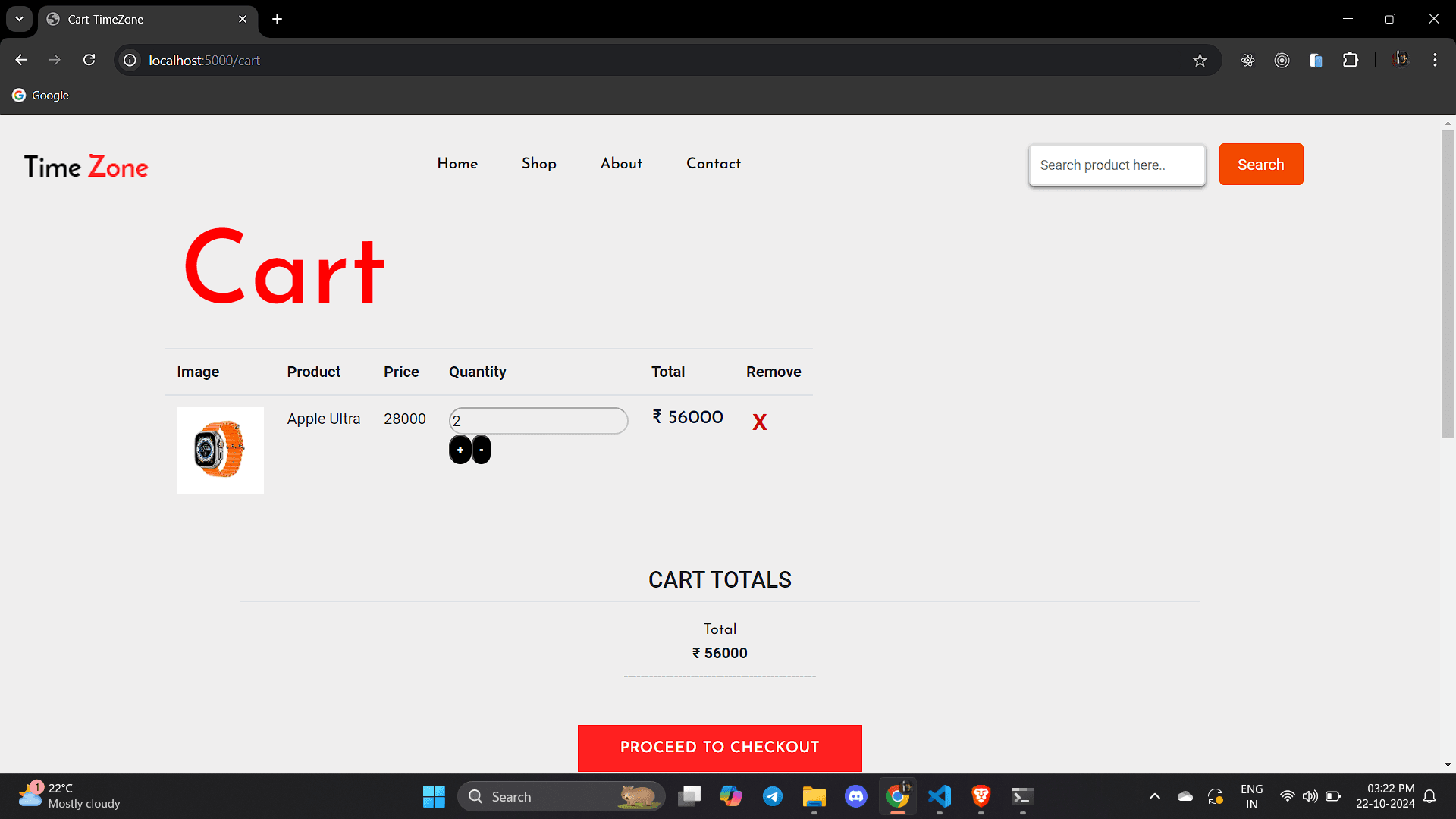Open the Google bookmark

click(x=41, y=95)
